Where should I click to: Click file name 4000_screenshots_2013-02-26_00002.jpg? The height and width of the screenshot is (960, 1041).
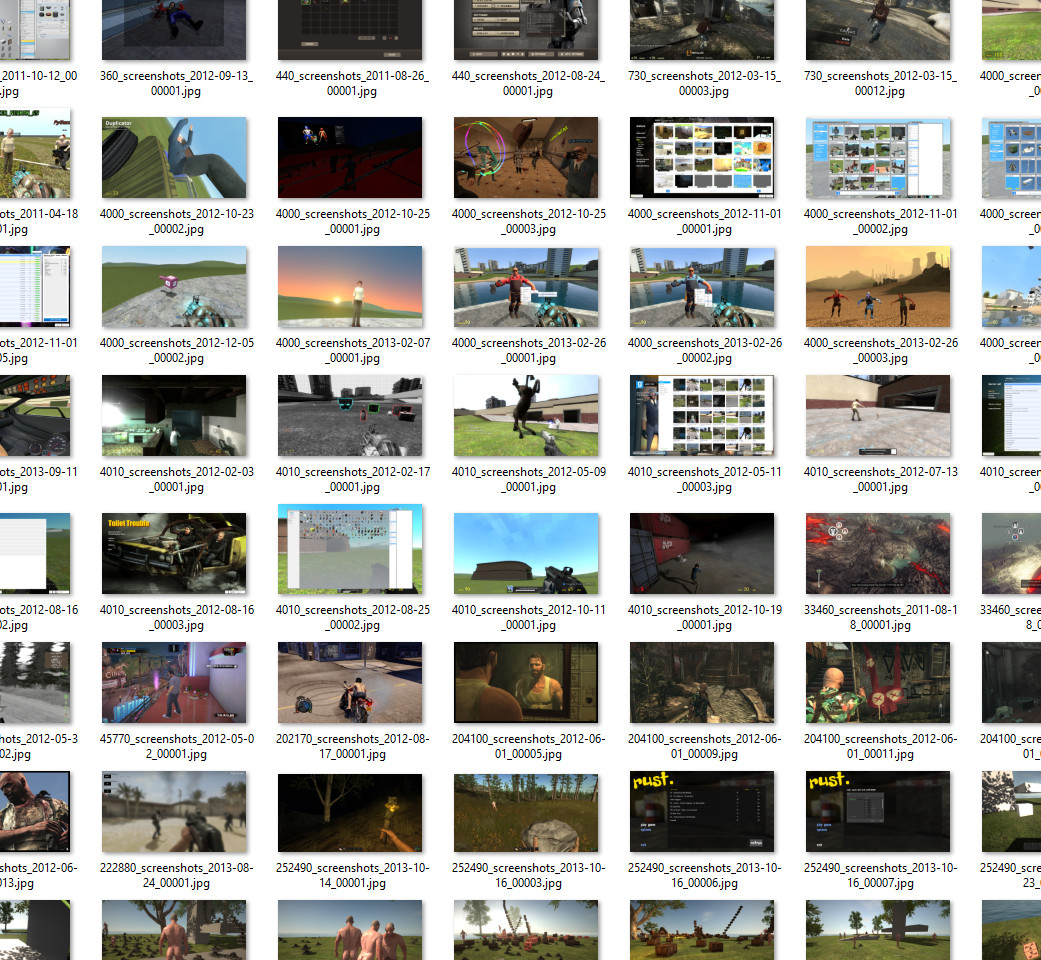point(704,351)
